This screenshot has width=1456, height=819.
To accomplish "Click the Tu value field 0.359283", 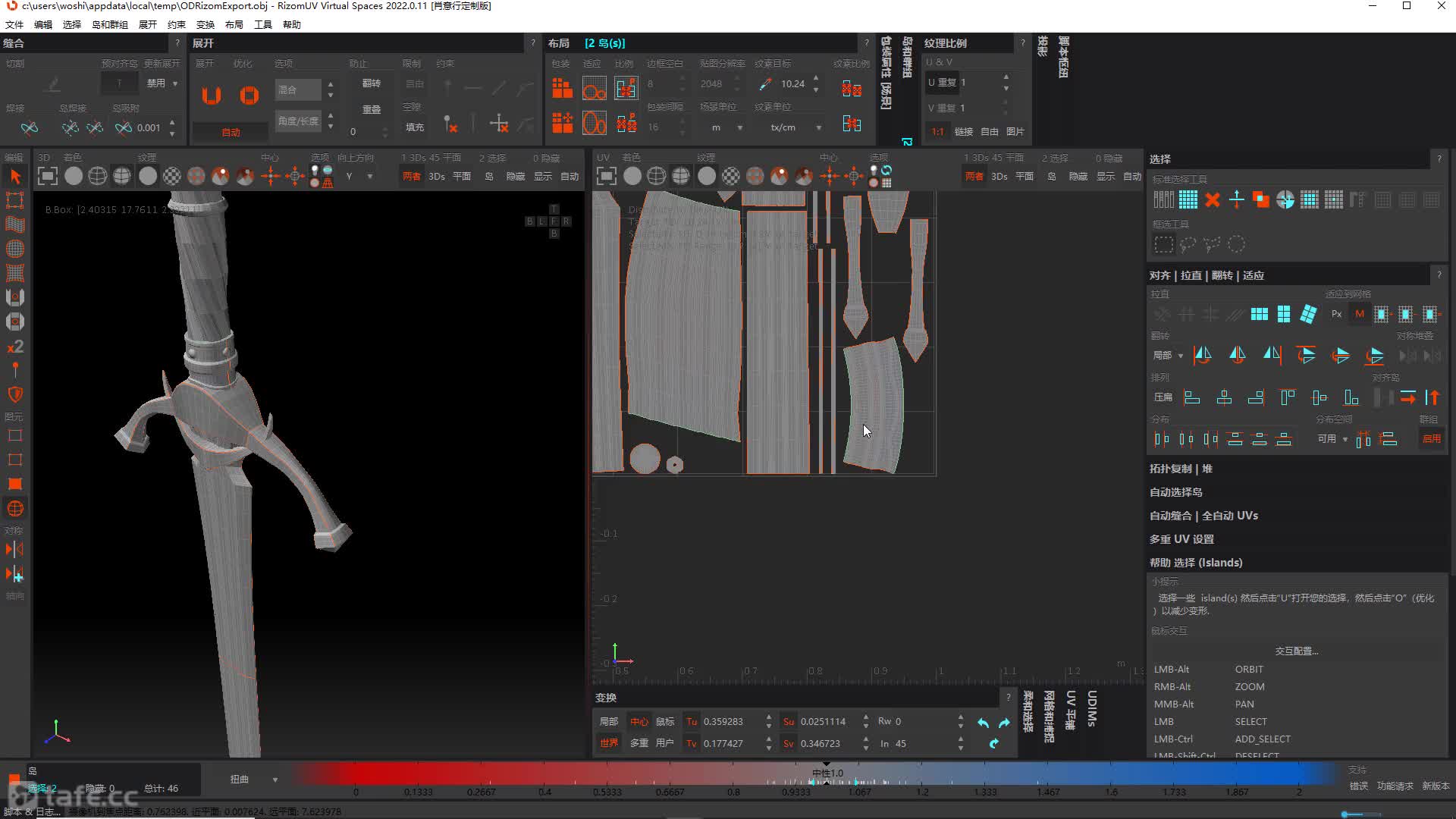I will (x=731, y=722).
